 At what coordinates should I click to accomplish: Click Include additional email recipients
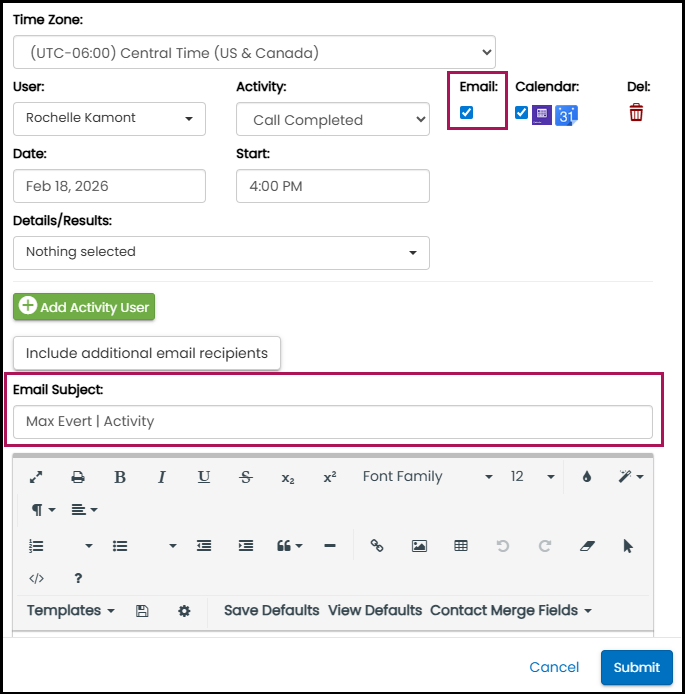(147, 353)
